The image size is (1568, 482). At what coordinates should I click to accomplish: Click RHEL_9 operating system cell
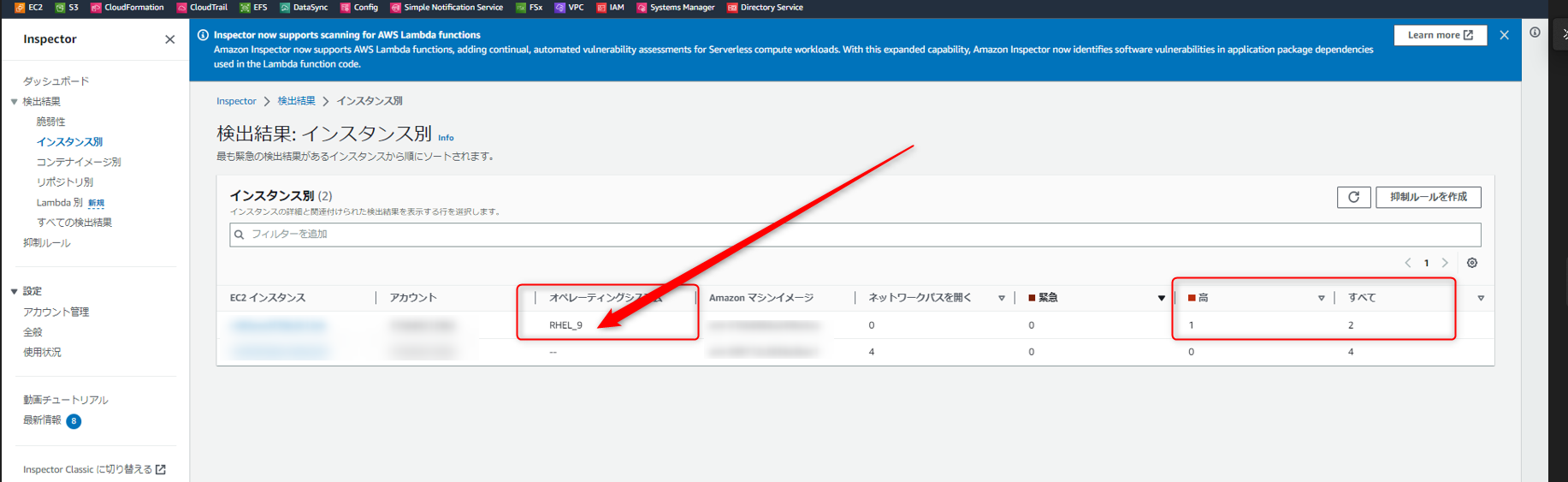pos(565,325)
